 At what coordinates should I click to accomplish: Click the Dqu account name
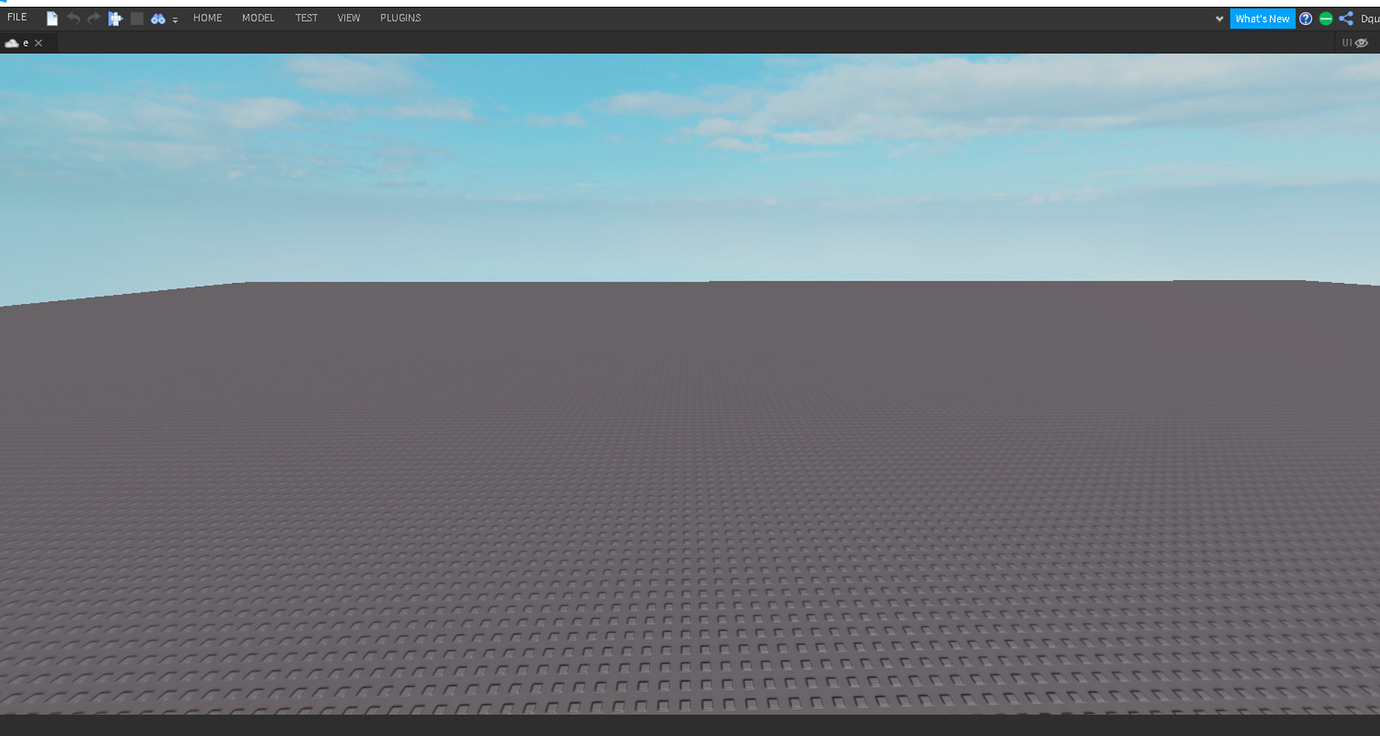click(1371, 18)
